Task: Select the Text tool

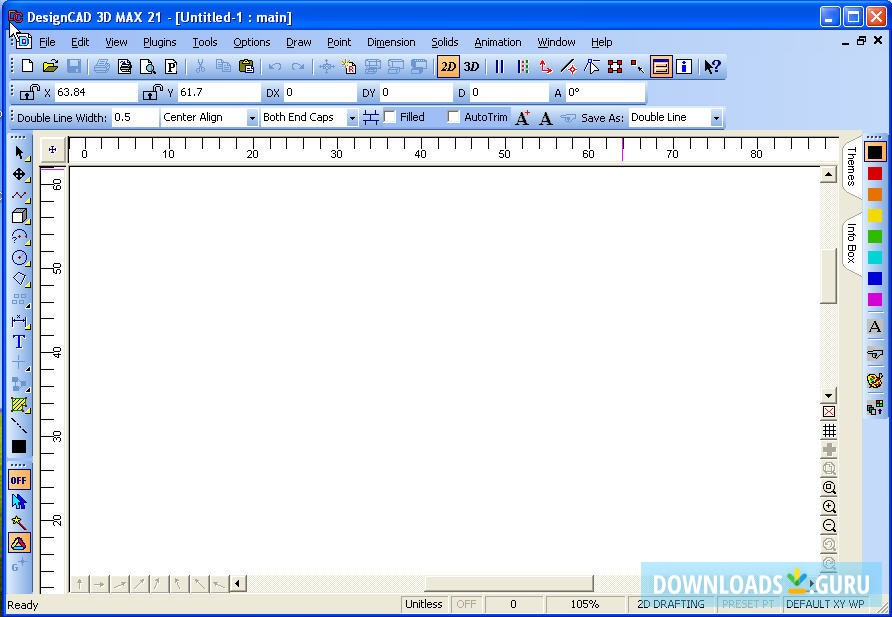Action: [x=19, y=342]
